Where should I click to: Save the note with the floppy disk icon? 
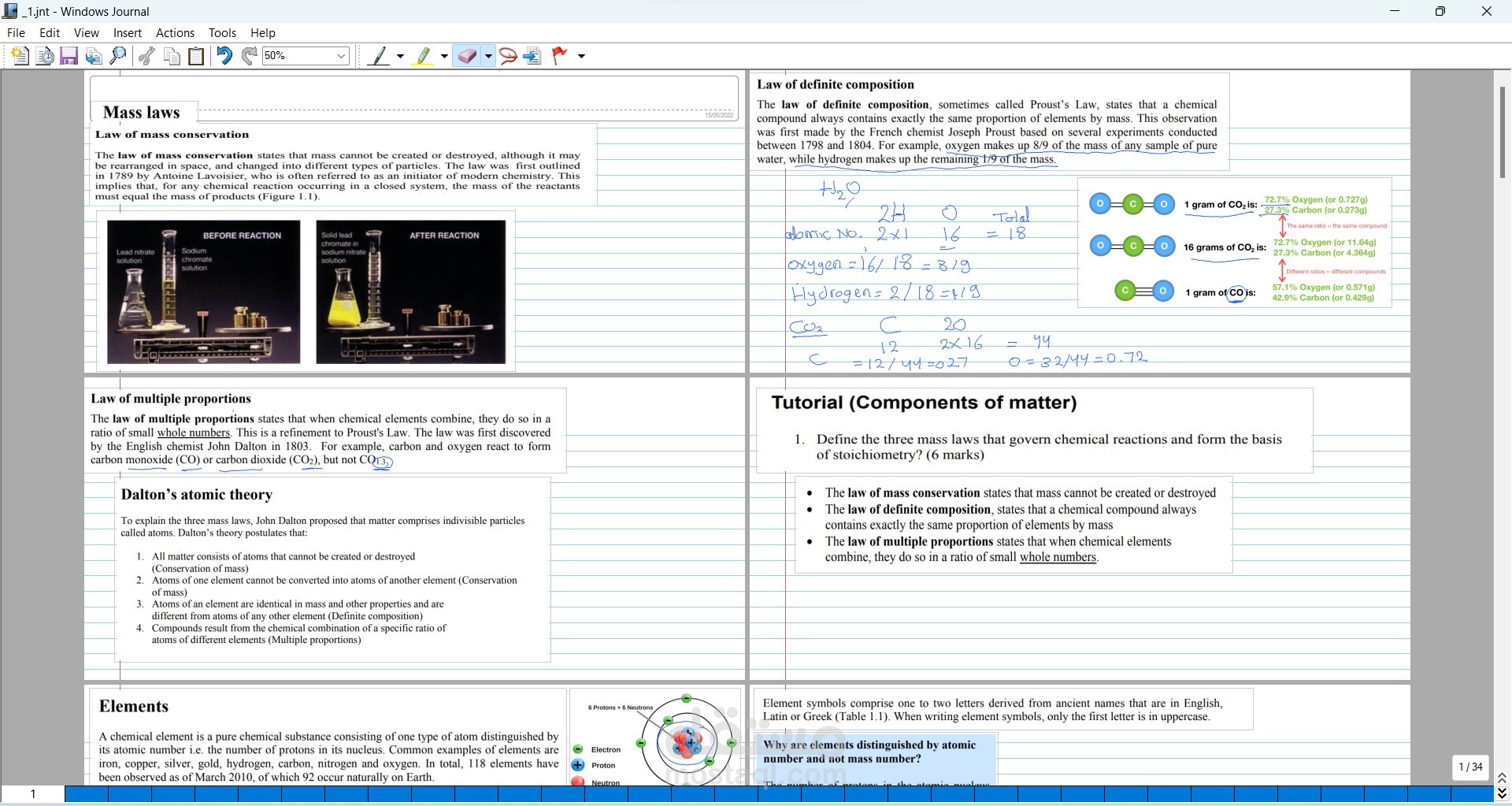[69, 56]
